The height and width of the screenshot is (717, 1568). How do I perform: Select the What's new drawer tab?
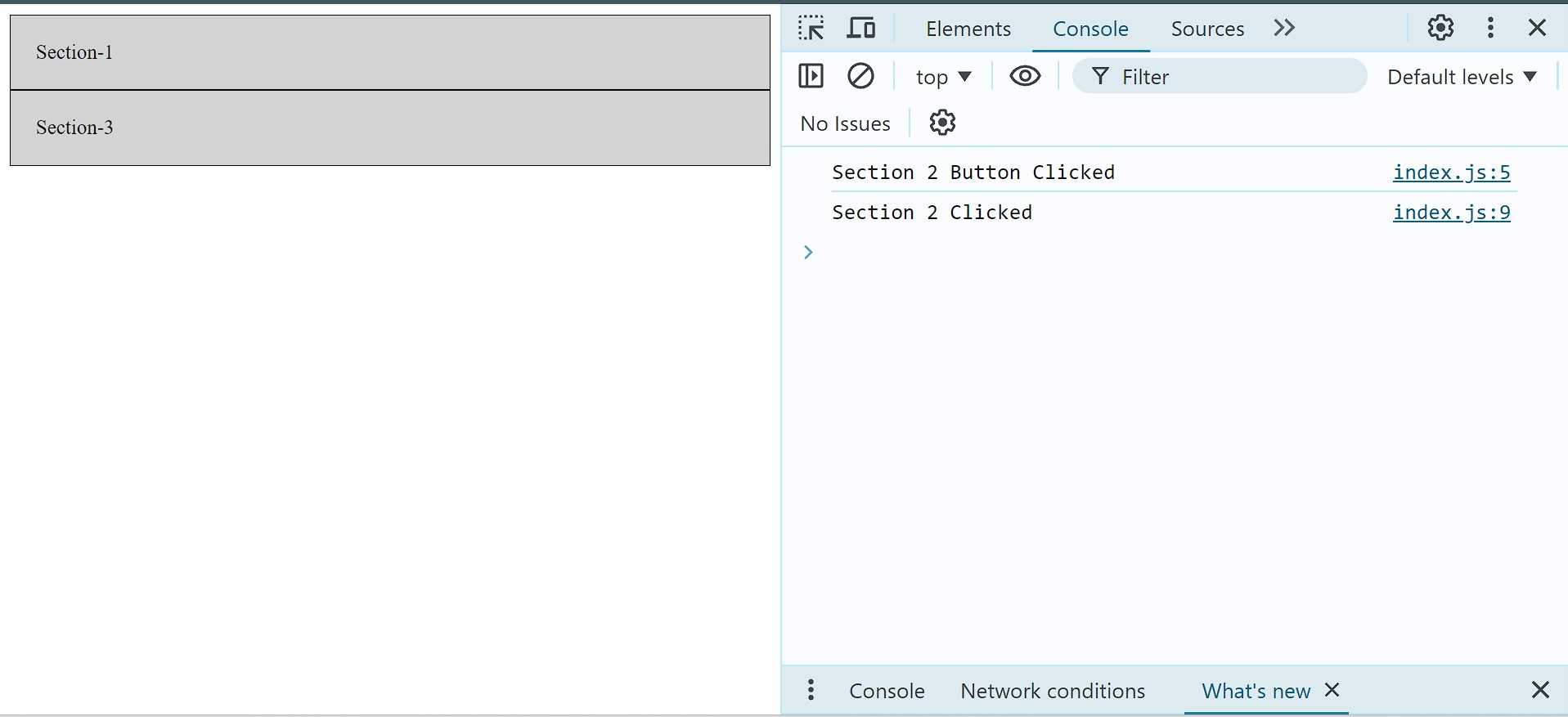point(1256,691)
